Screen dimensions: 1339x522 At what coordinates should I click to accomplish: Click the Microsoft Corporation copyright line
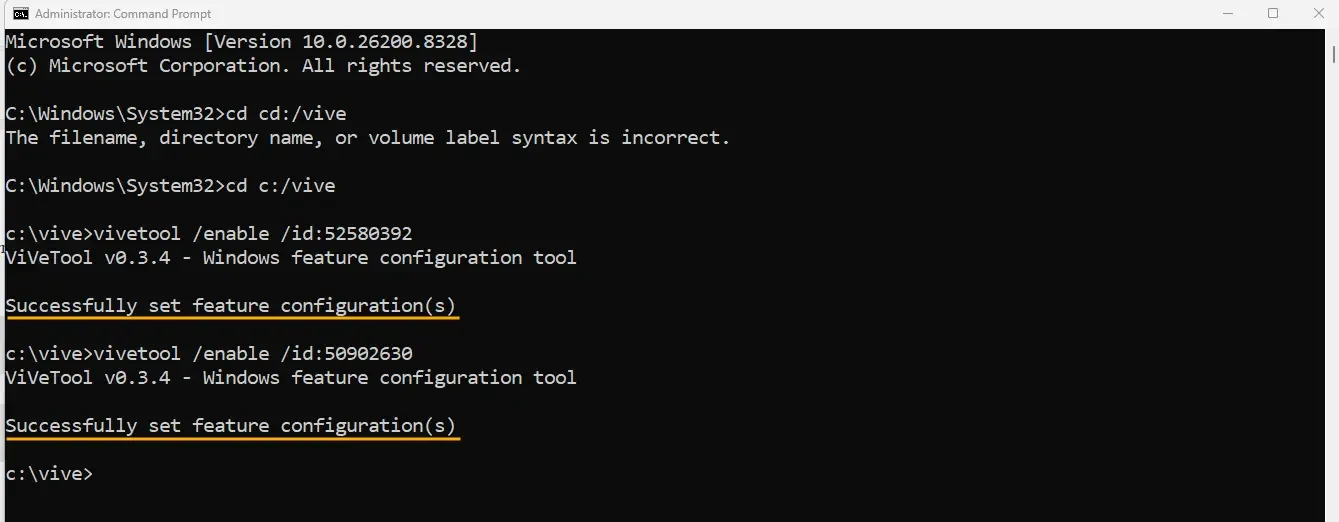click(263, 66)
